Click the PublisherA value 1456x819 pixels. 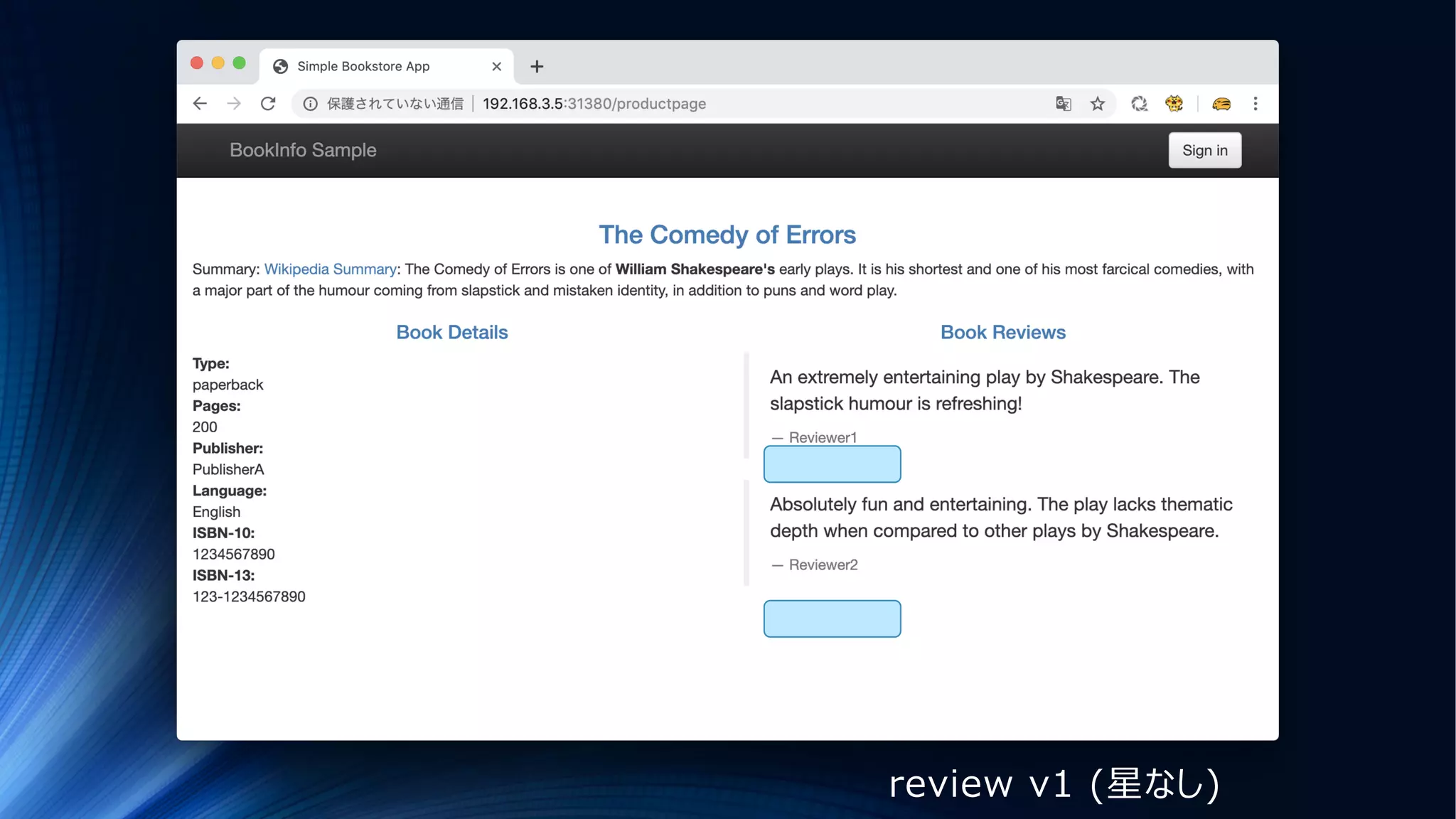click(x=228, y=469)
